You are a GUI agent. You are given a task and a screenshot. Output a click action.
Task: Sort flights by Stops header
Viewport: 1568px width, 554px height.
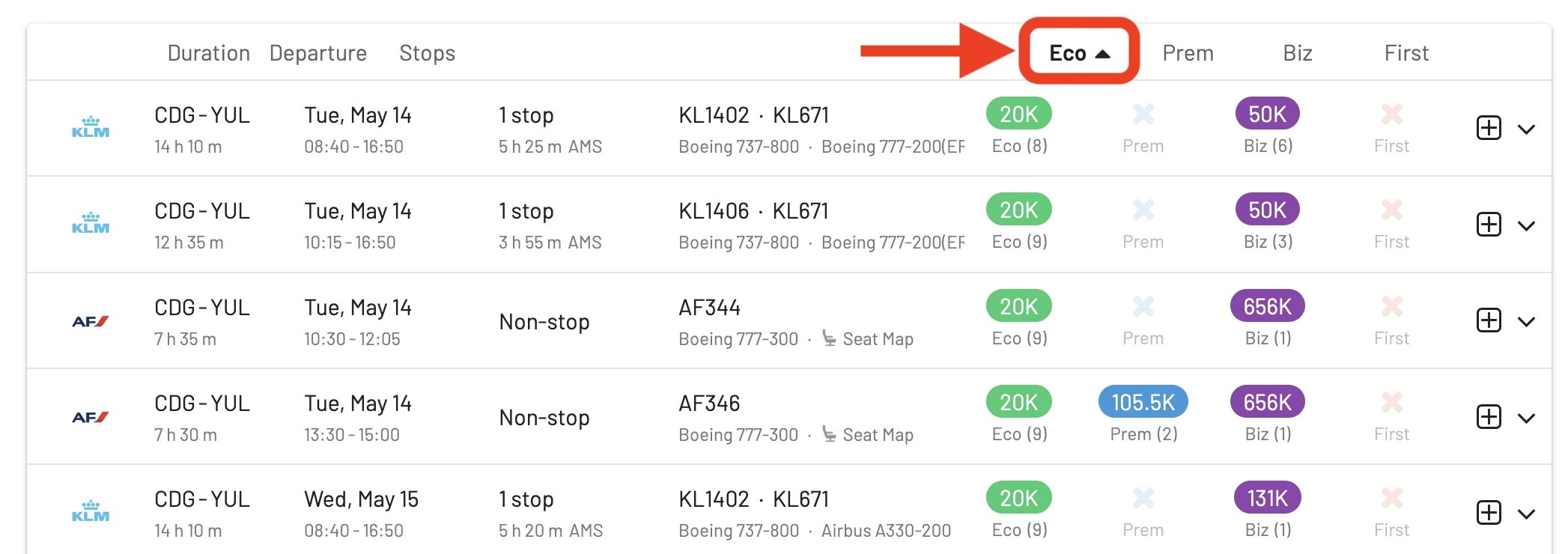tap(427, 53)
